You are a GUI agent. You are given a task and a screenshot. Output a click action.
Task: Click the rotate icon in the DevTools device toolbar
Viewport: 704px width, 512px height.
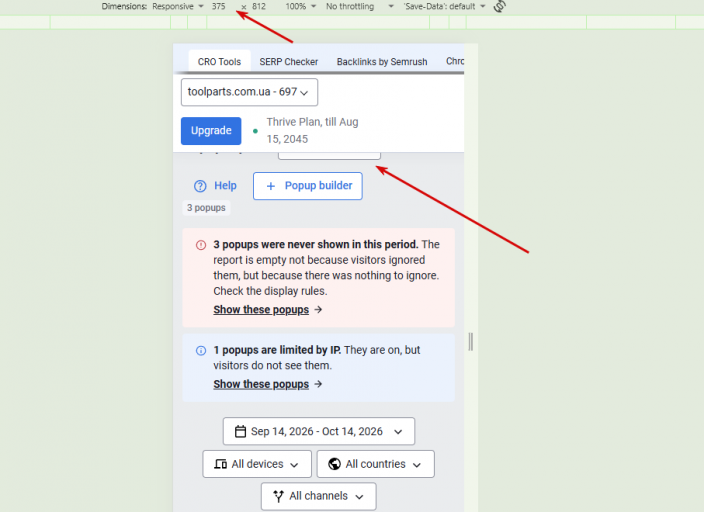[499, 6]
